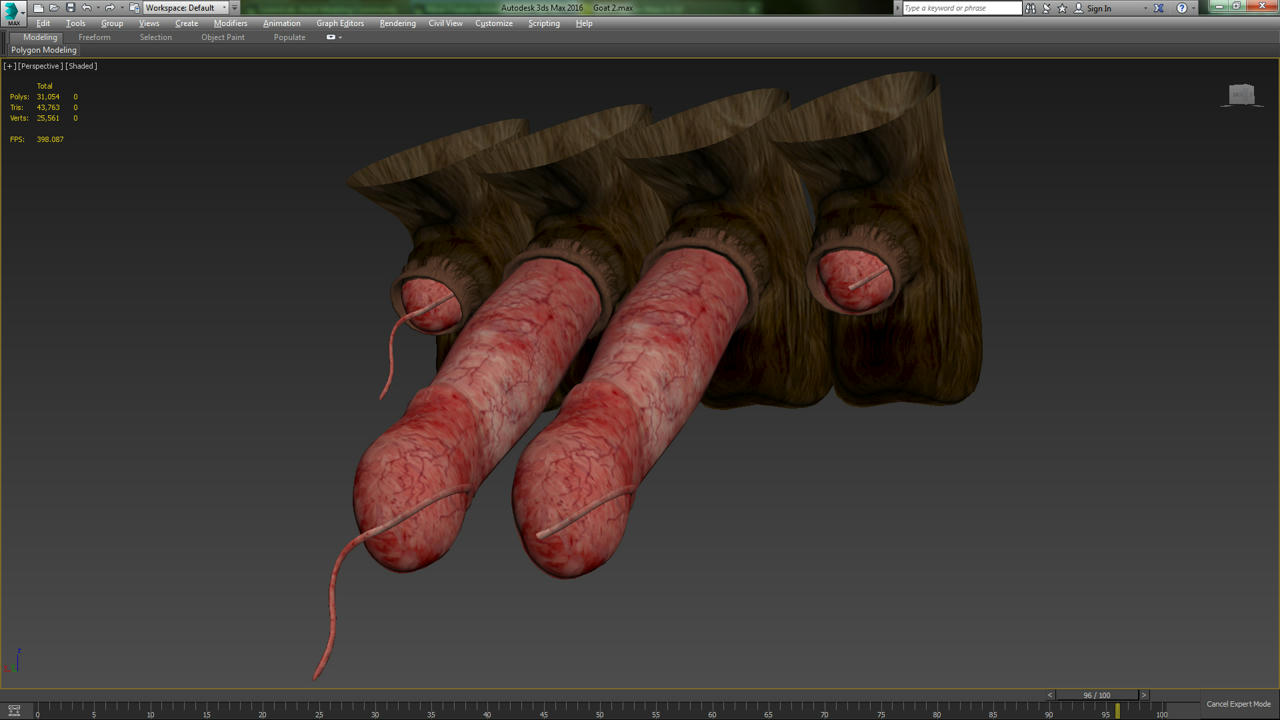Click the Shaded viewport label
The width and height of the screenshot is (1280, 720).
pyautogui.click(x=81, y=66)
